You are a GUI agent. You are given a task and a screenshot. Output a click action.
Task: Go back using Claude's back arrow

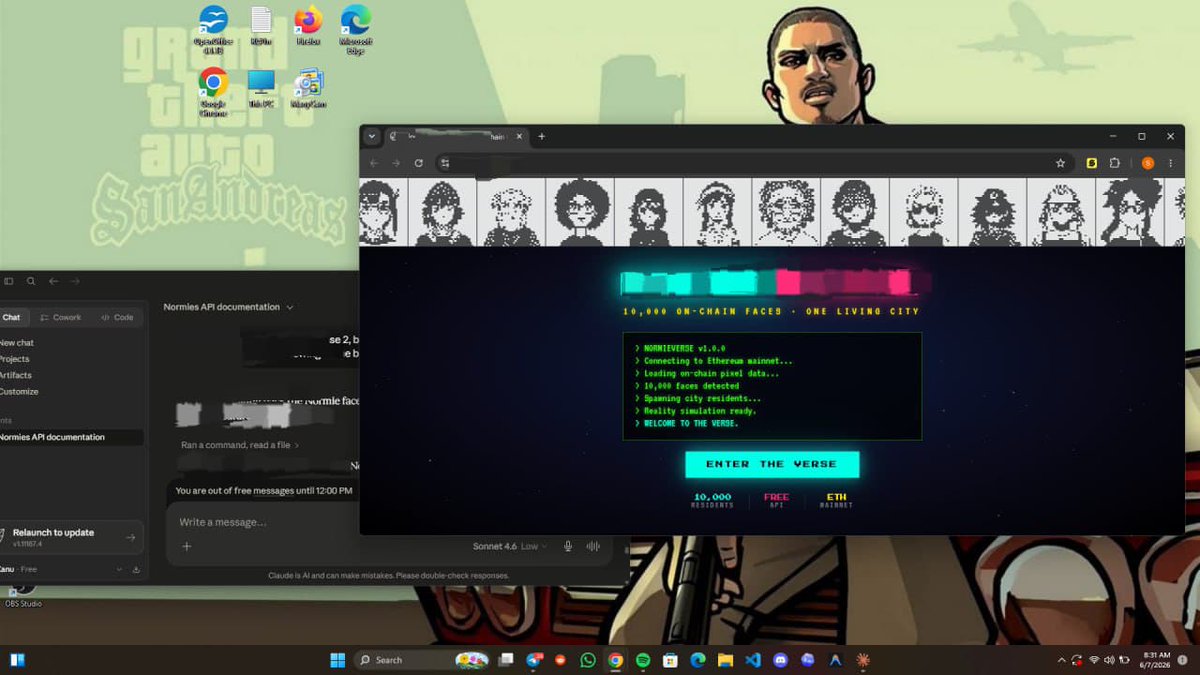(x=54, y=282)
